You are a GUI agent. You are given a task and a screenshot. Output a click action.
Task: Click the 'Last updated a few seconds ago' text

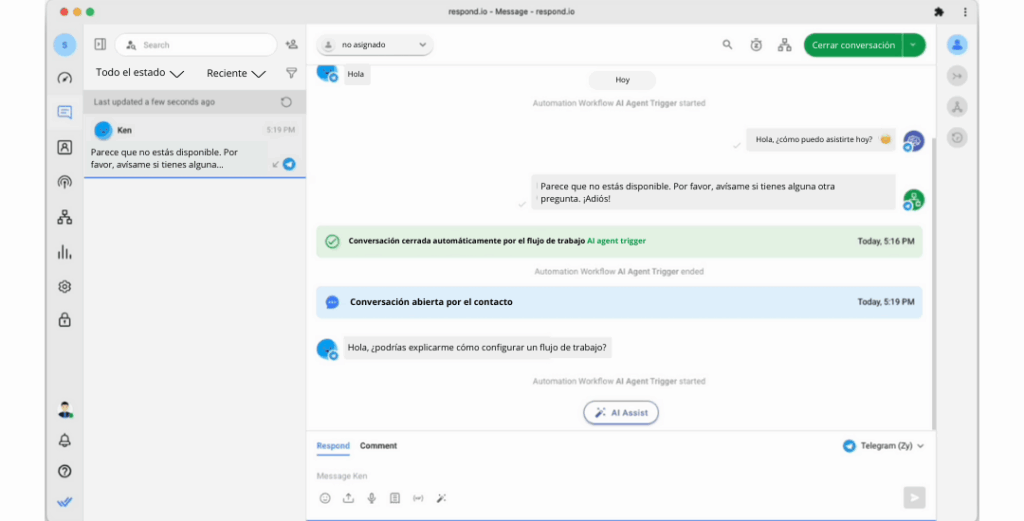pyautogui.click(x=154, y=102)
